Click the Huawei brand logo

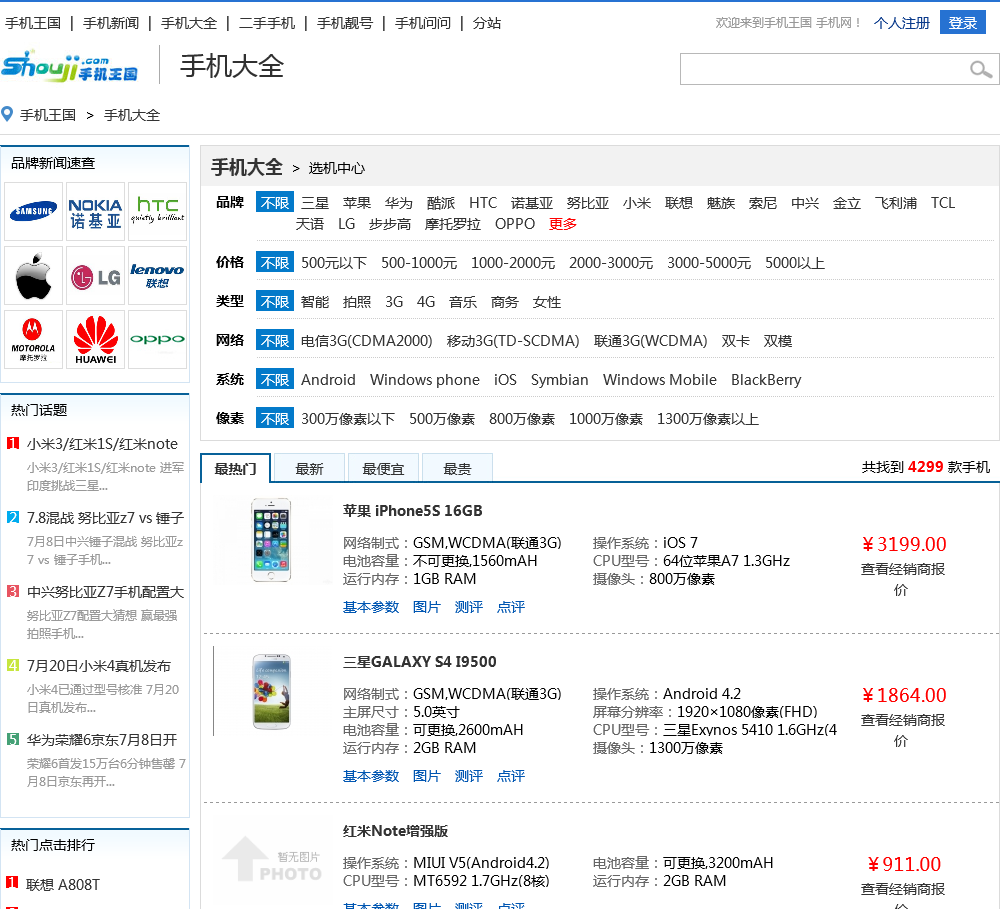tap(95, 339)
